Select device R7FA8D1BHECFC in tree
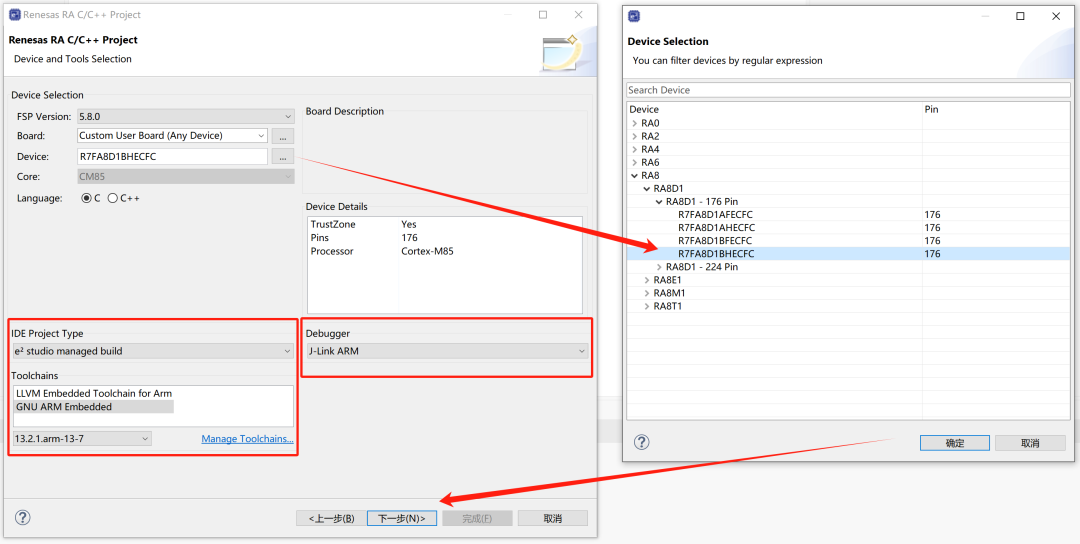The width and height of the screenshot is (1080, 544). tap(716, 254)
